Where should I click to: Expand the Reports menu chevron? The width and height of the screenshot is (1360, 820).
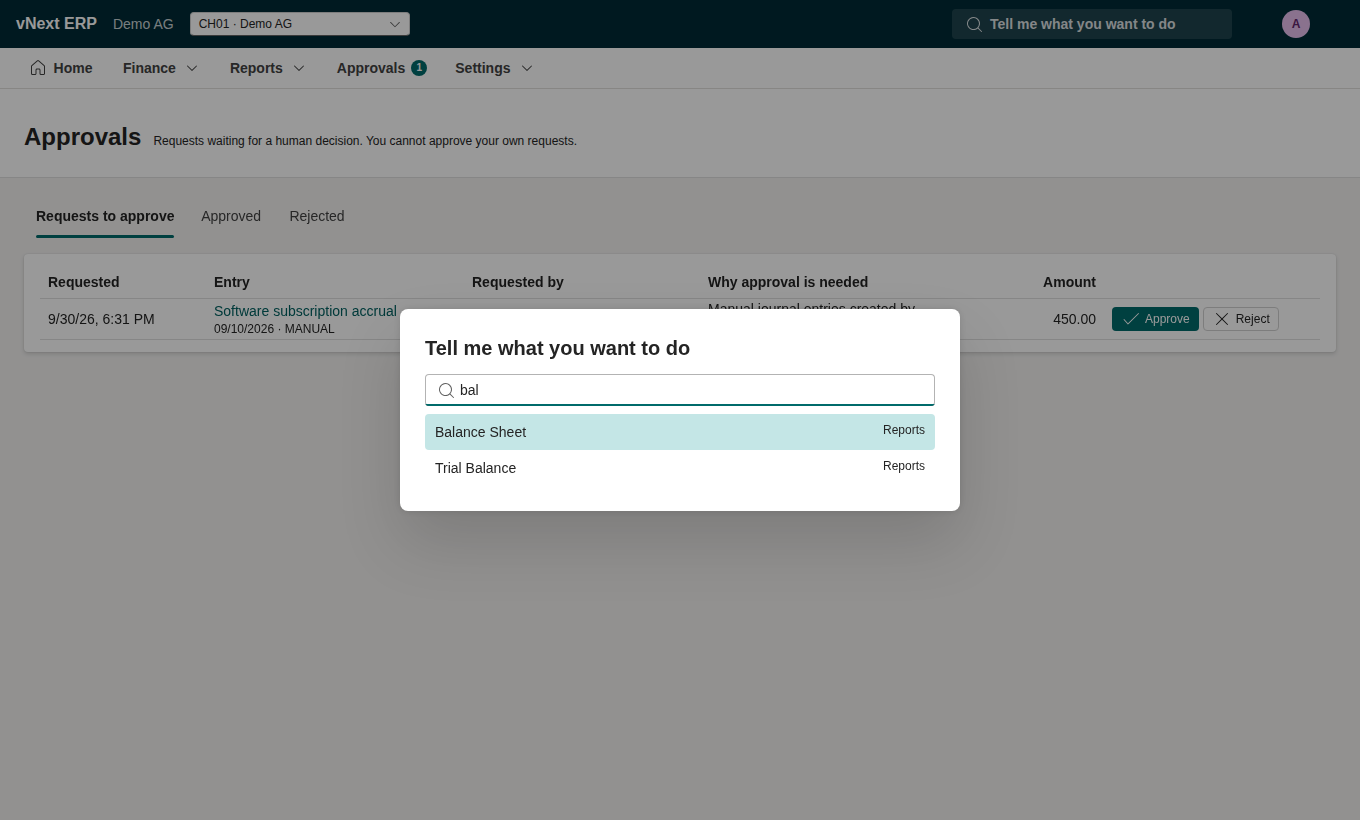tap(299, 68)
